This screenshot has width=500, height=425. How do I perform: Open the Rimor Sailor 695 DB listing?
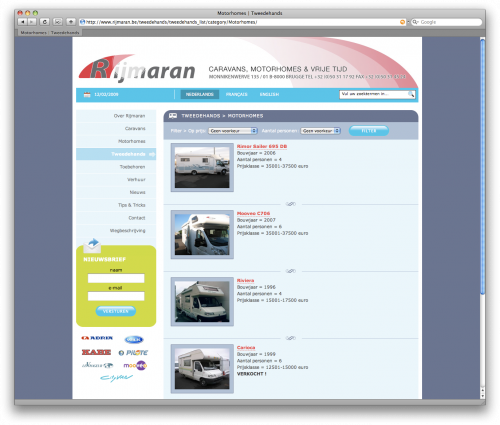(x=262, y=146)
